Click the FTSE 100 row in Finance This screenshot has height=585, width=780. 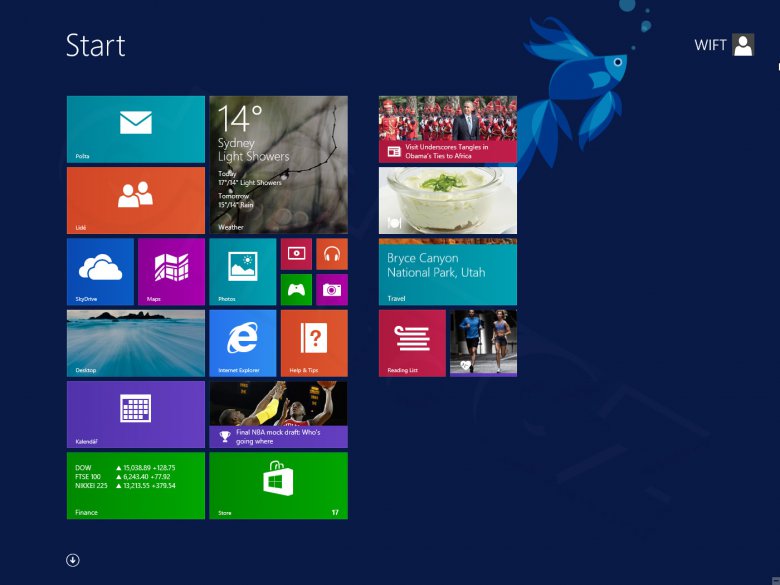(x=123, y=477)
